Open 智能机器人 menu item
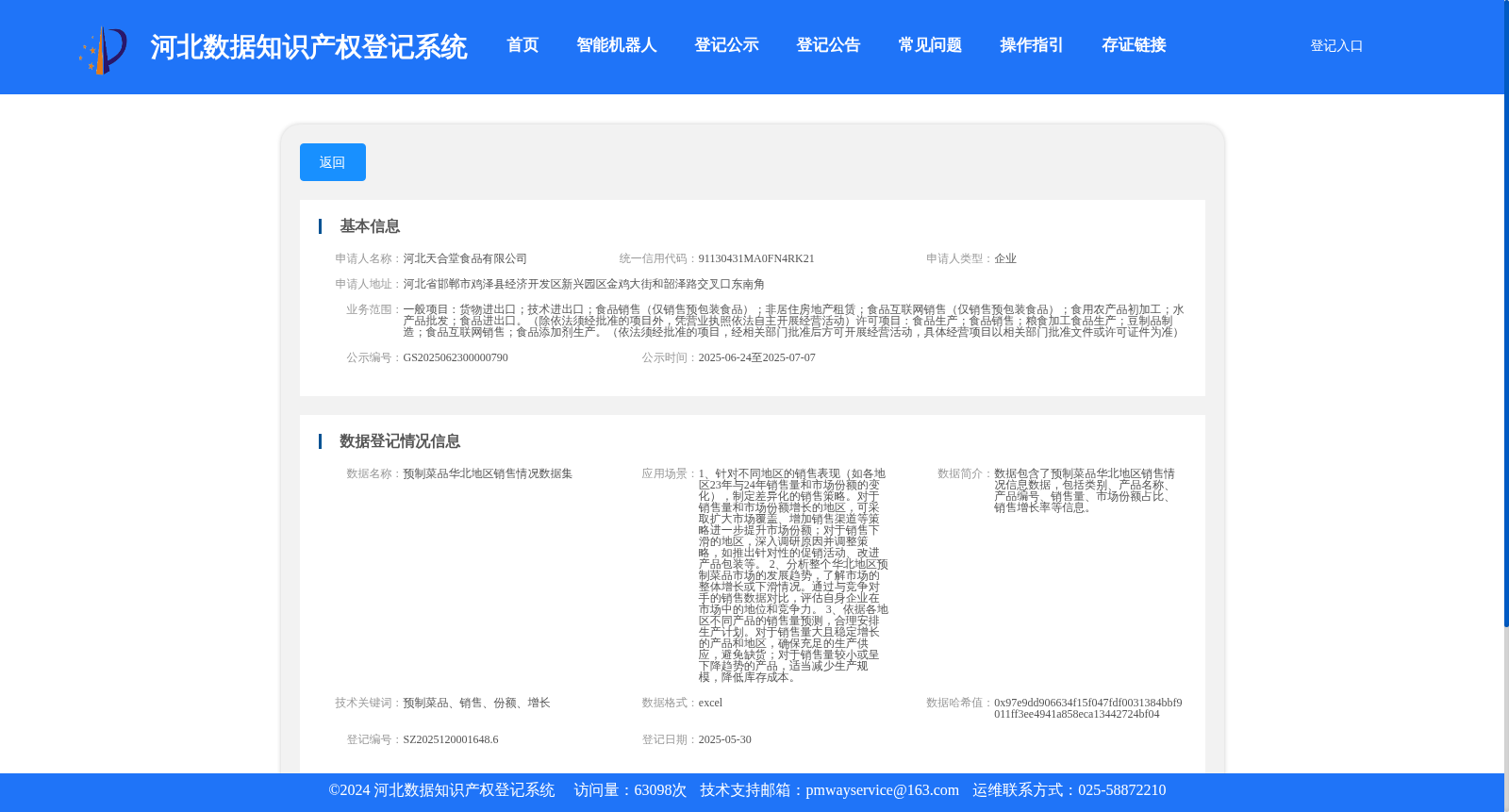 pos(616,45)
